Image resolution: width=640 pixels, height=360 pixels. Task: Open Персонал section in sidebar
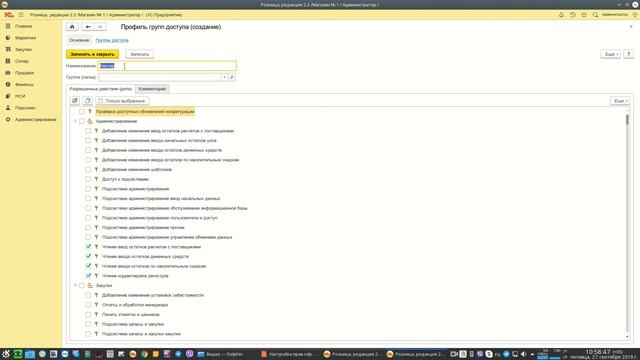(25, 108)
